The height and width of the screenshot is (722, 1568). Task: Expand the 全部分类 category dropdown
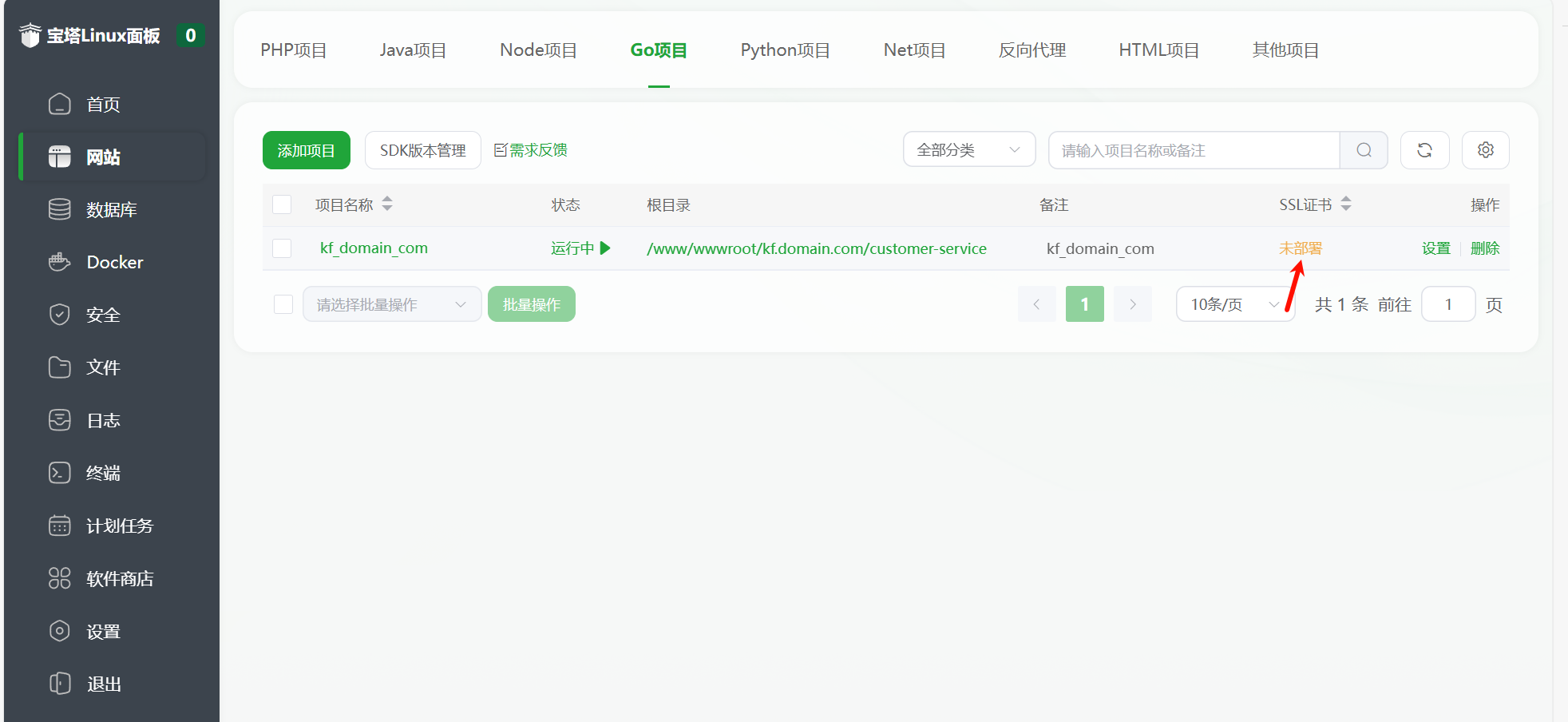pyautogui.click(x=968, y=150)
